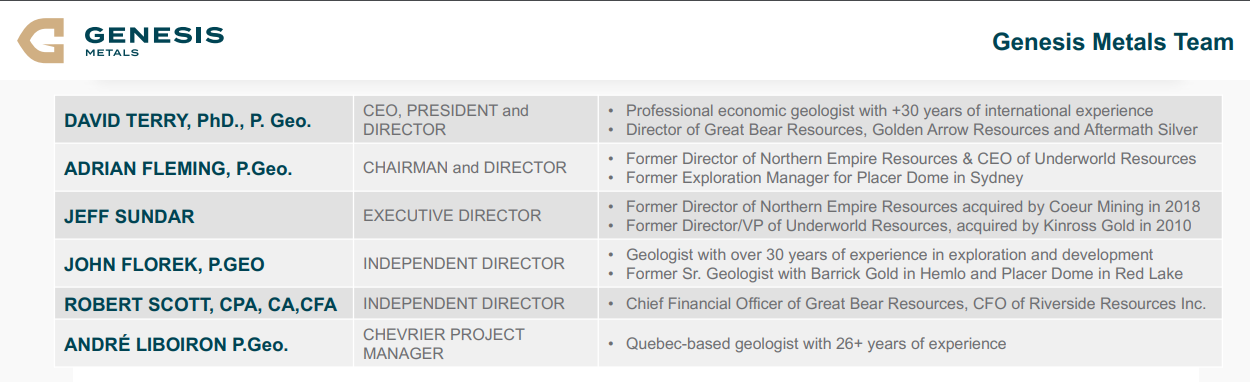Select John Florek's INDEPENDENT DIRECTOR role cell
This screenshot has height=382, width=1250.
pyautogui.click(x=476, y=264)
